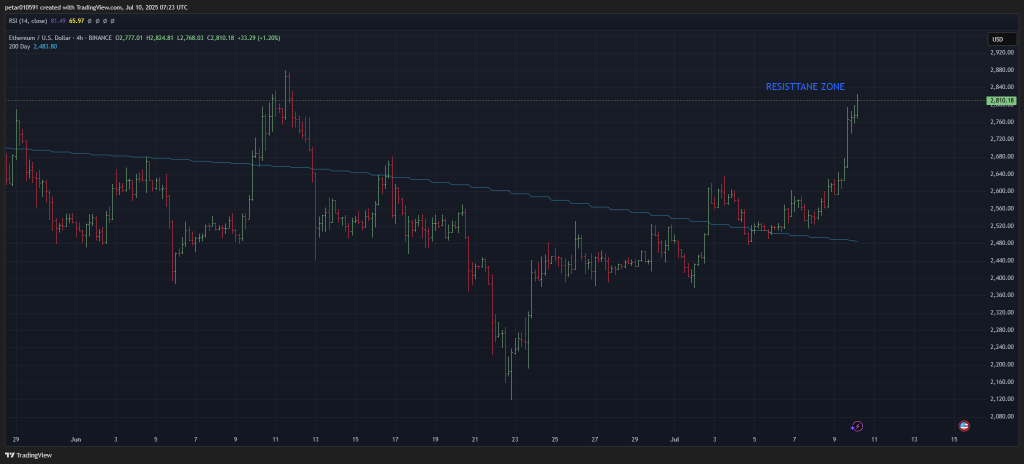Click the open value O2,777.01

pos(129,38)
